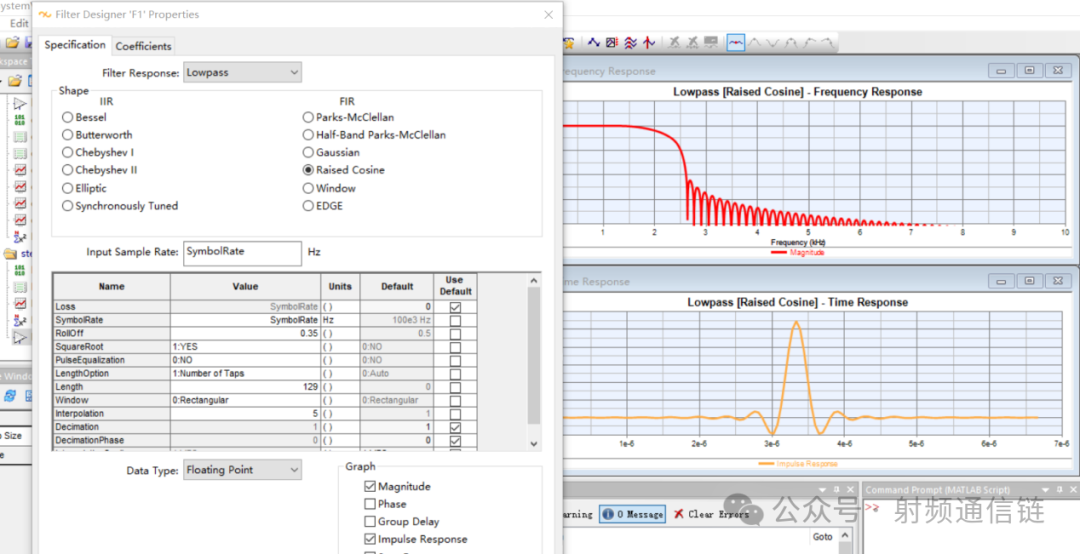This screenshot has height=554, width=1080.
Task: Open errors panel options arrow
Action: click(x=822, y=489)
